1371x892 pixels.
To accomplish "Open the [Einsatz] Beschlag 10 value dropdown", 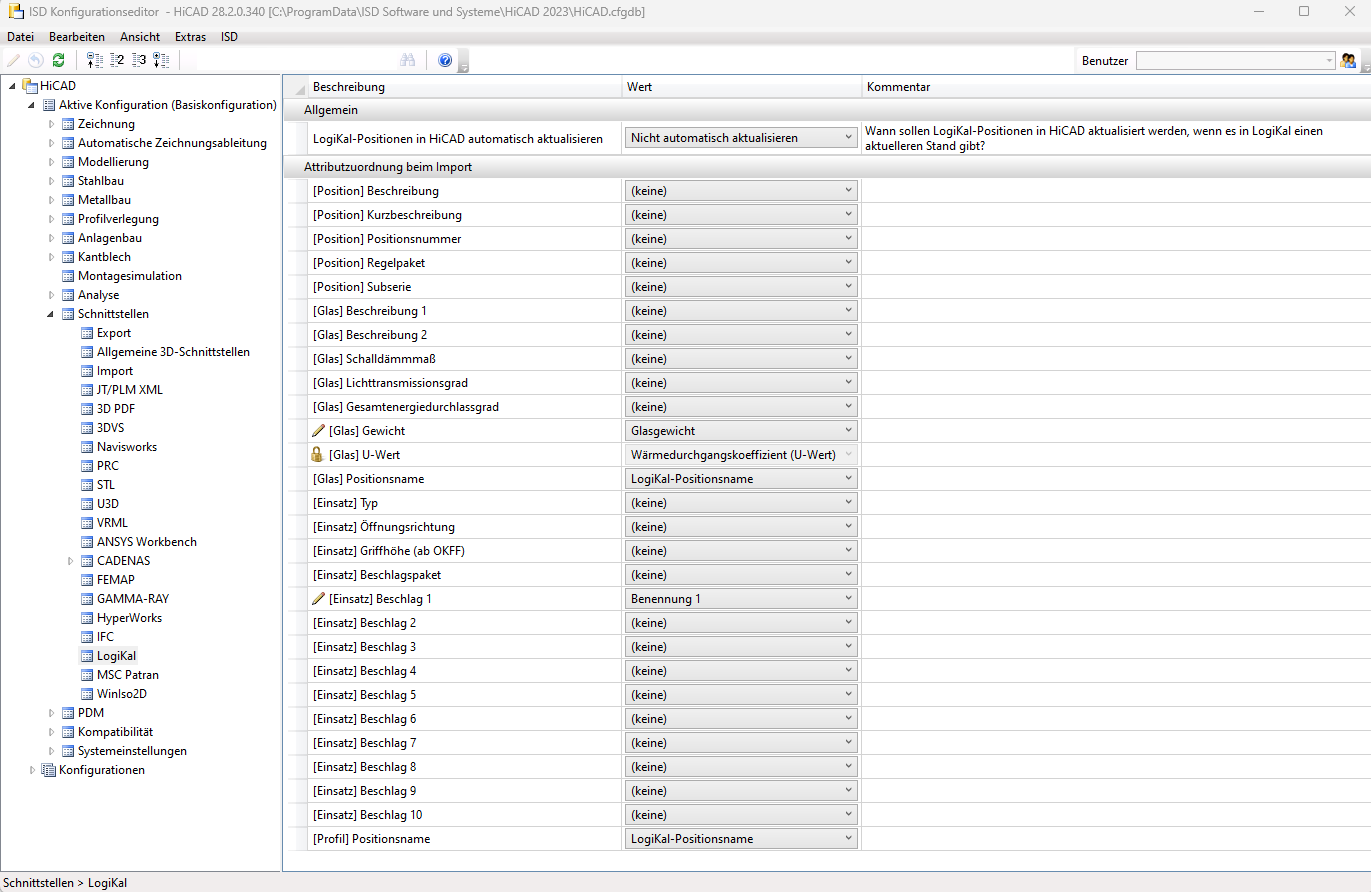I will 741,815.
